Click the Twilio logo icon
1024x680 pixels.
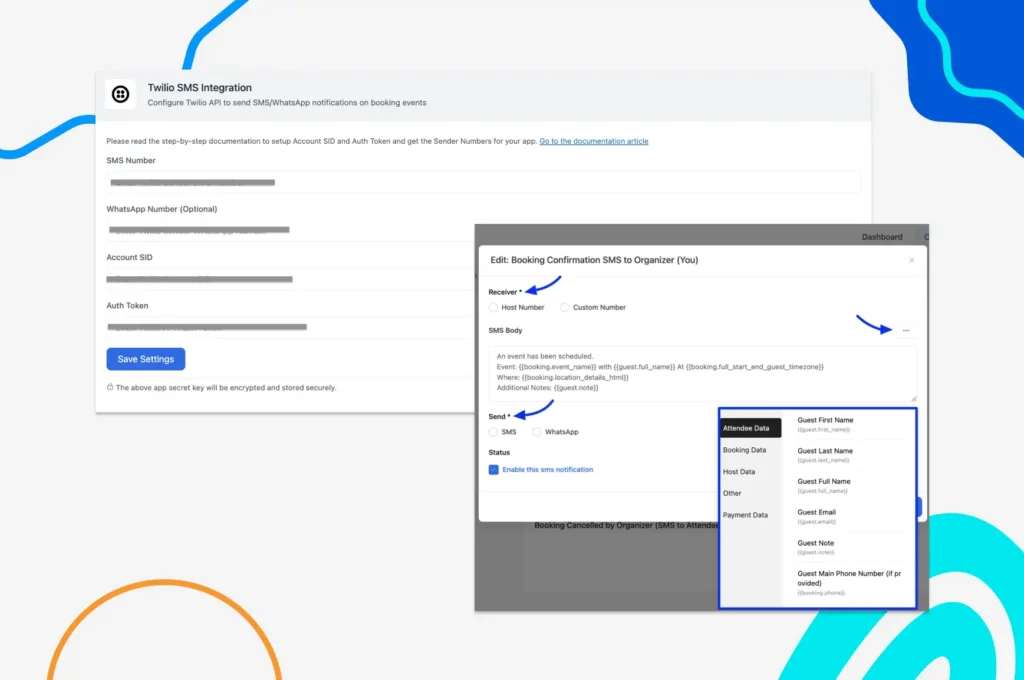pyautogui.click(x=121, y=94)
